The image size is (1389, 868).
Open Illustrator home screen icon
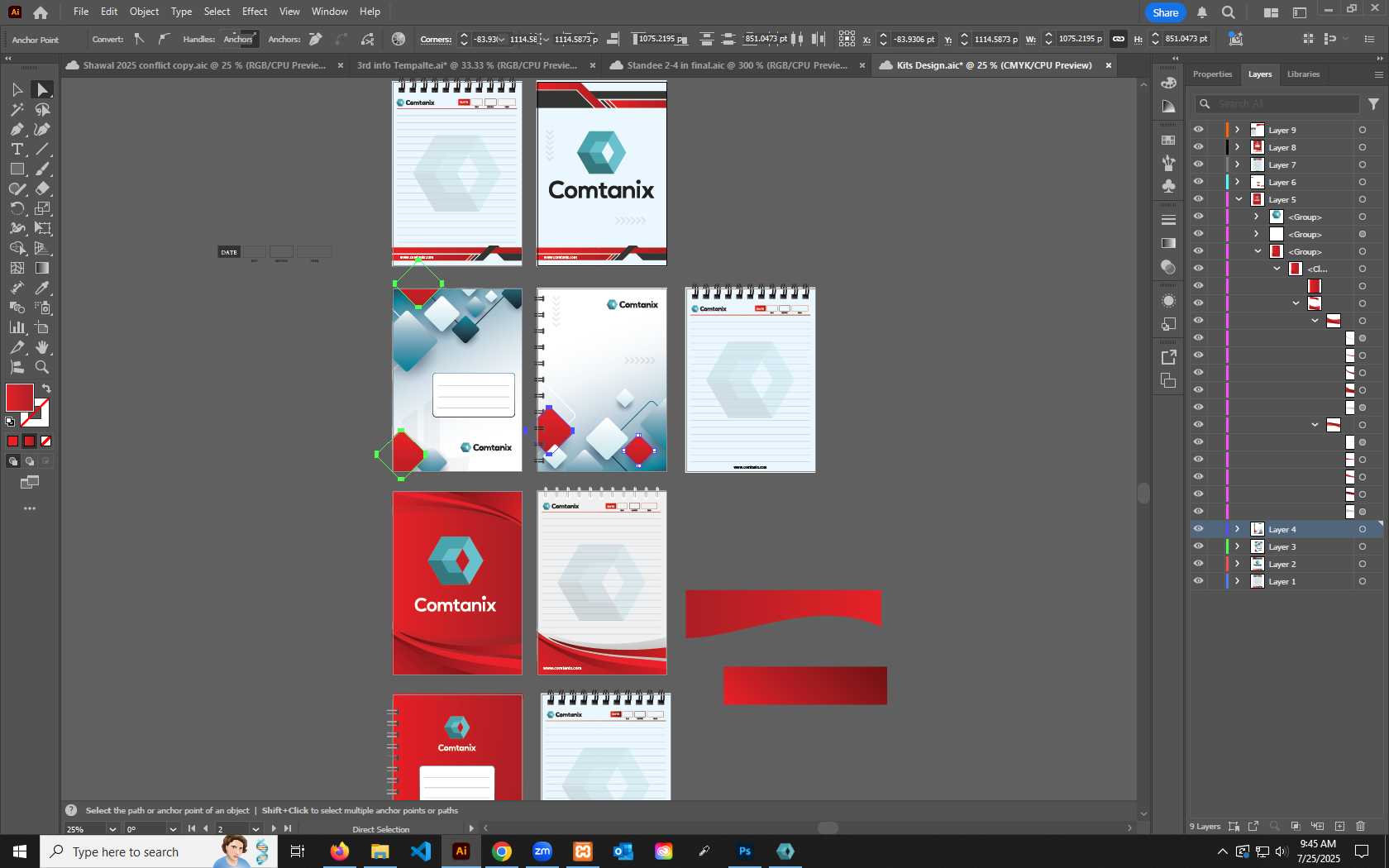(x=41, y=12)
